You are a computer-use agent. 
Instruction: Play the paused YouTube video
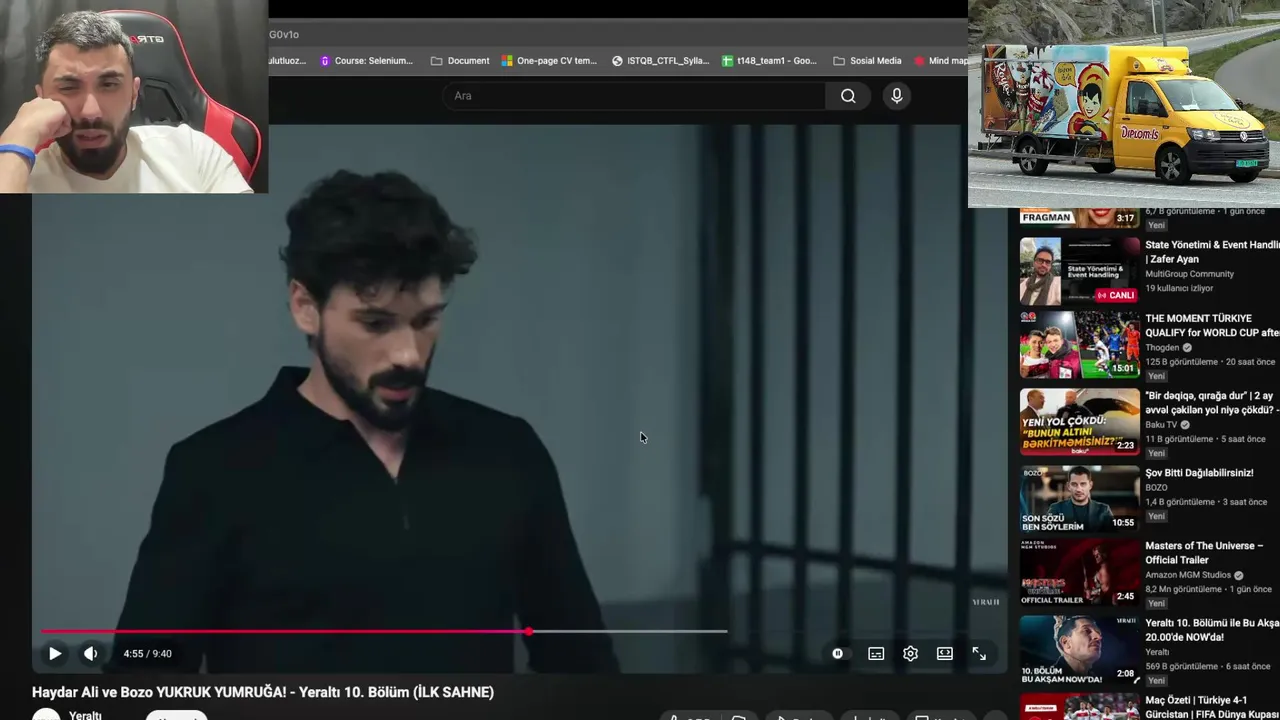point(55,654)
